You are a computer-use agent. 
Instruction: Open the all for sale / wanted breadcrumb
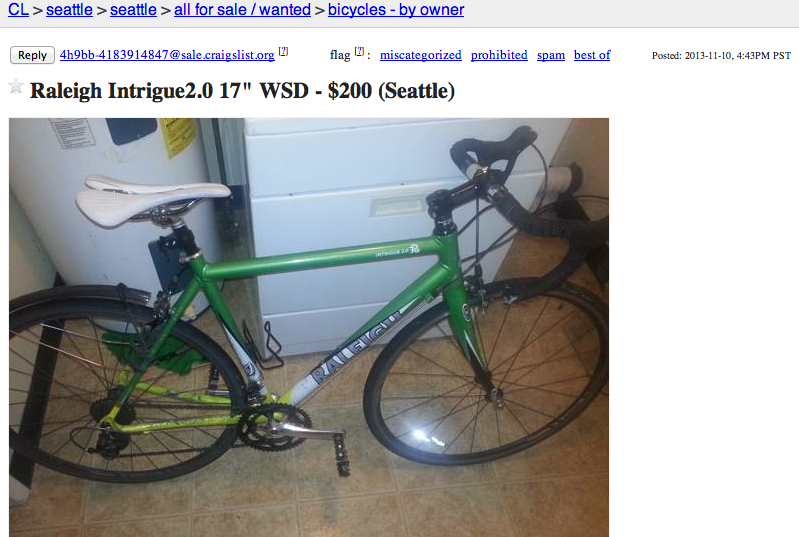[242, 9]
